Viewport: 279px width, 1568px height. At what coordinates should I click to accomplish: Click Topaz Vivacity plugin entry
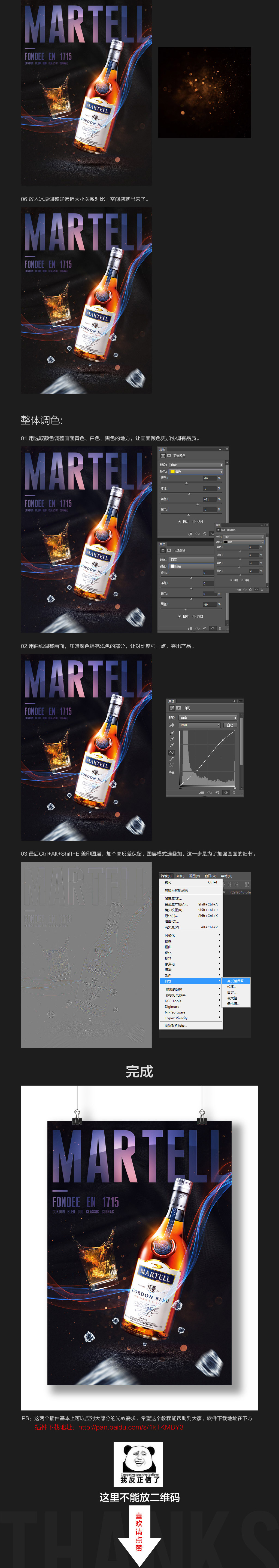pos(191,1018)
